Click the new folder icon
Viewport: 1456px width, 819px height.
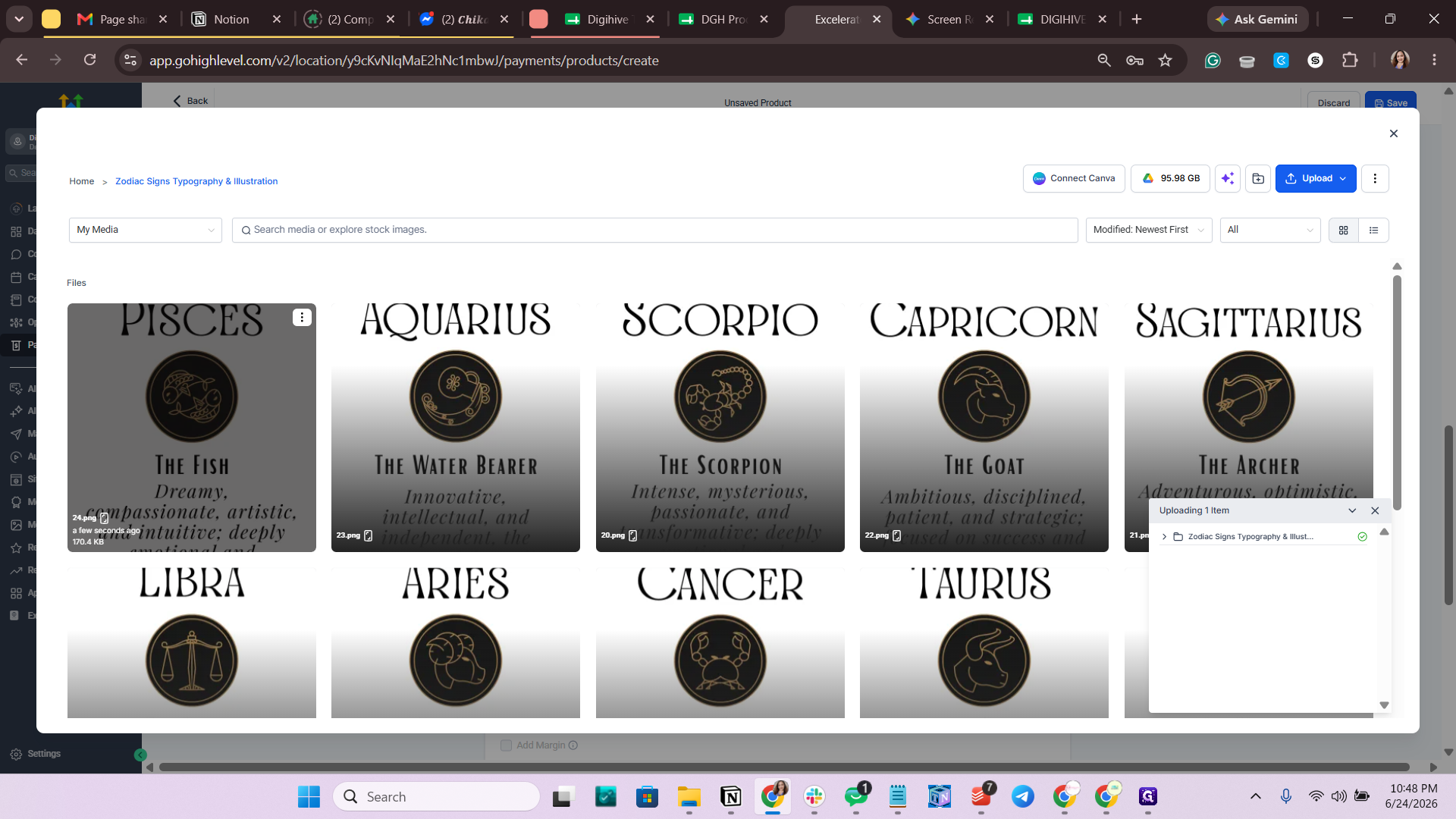tap(1258, 179)
